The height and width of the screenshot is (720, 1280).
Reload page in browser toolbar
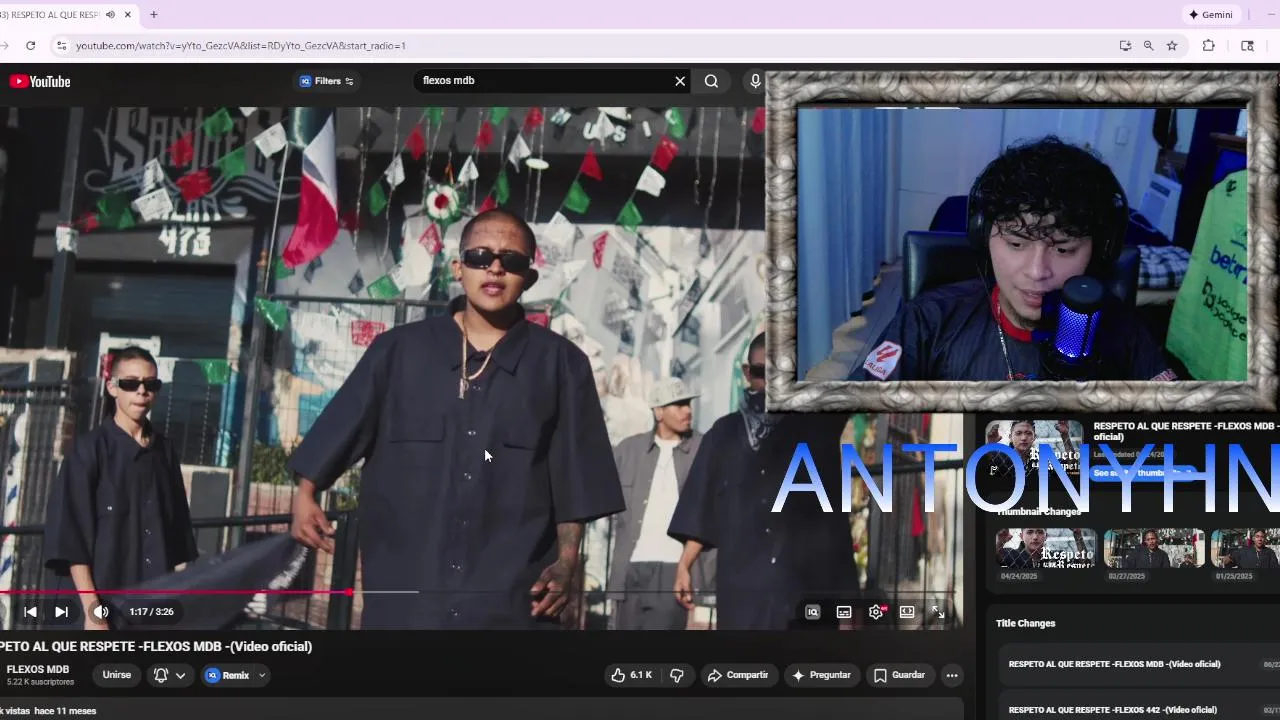click(x=30, y=45)
